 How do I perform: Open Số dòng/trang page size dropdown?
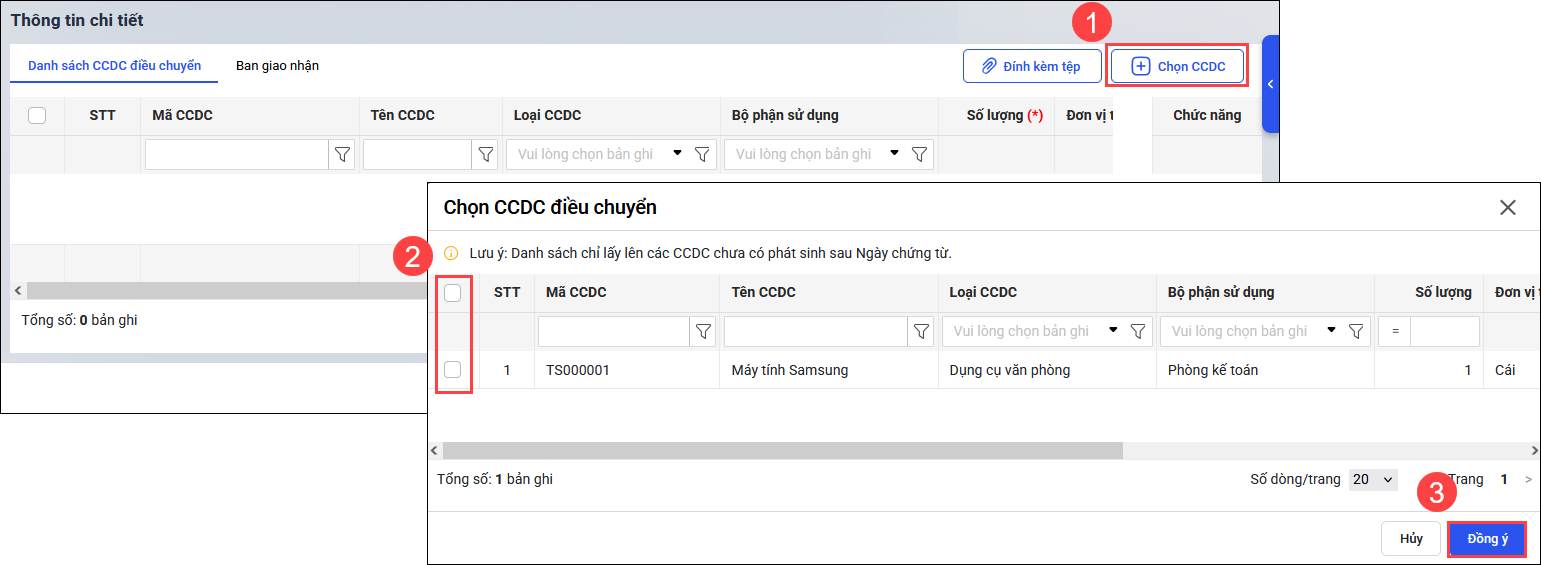tap(1373, 480)
